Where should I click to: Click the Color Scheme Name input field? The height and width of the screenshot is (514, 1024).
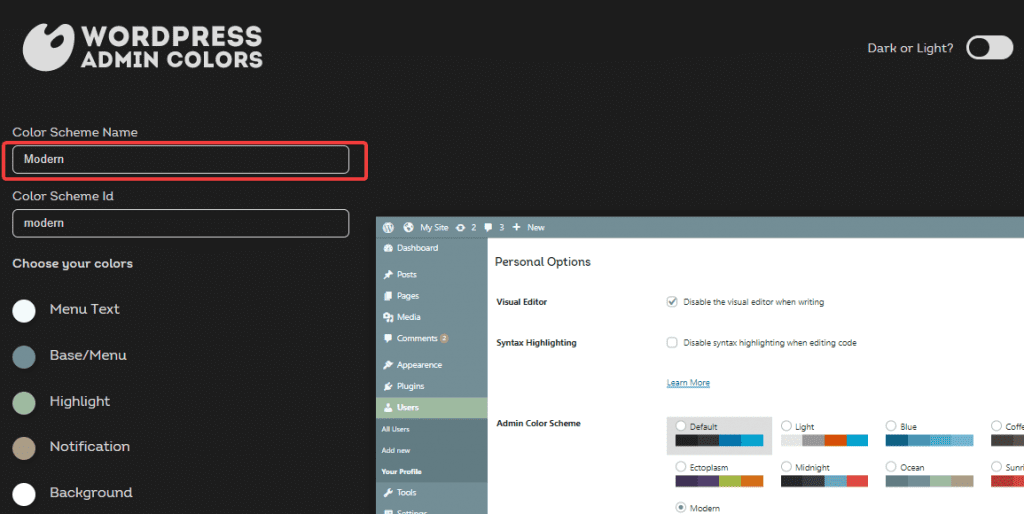coord(181,159)
